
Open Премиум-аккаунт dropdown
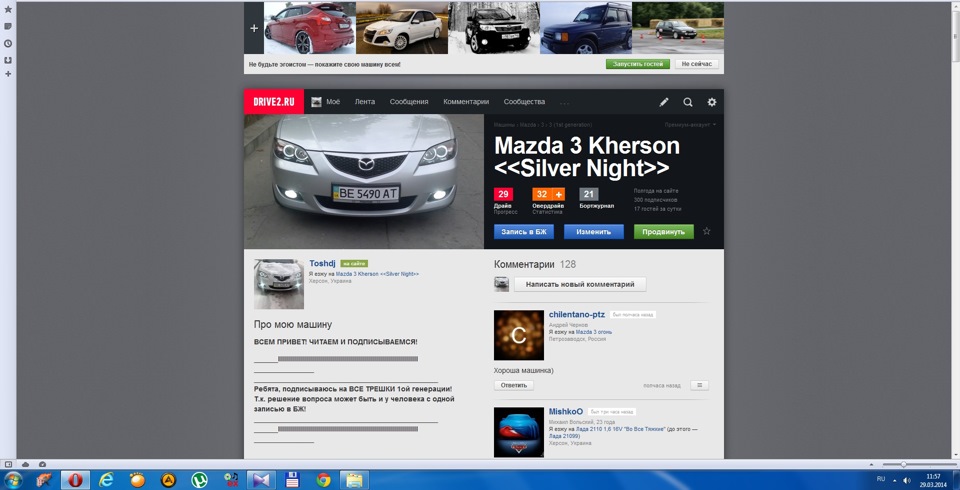690,125
